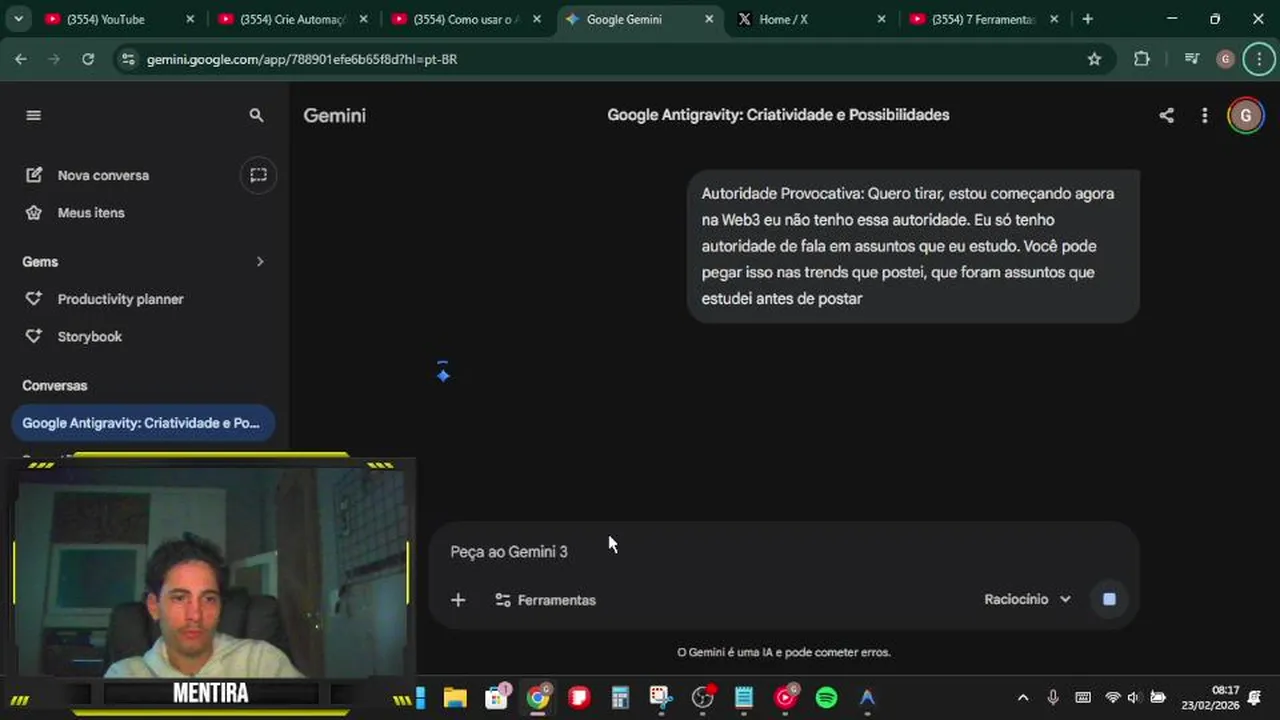Click the Chrome taskbar icon
Viewport: 1280px width, 720px height.
(x=538, y=697)
